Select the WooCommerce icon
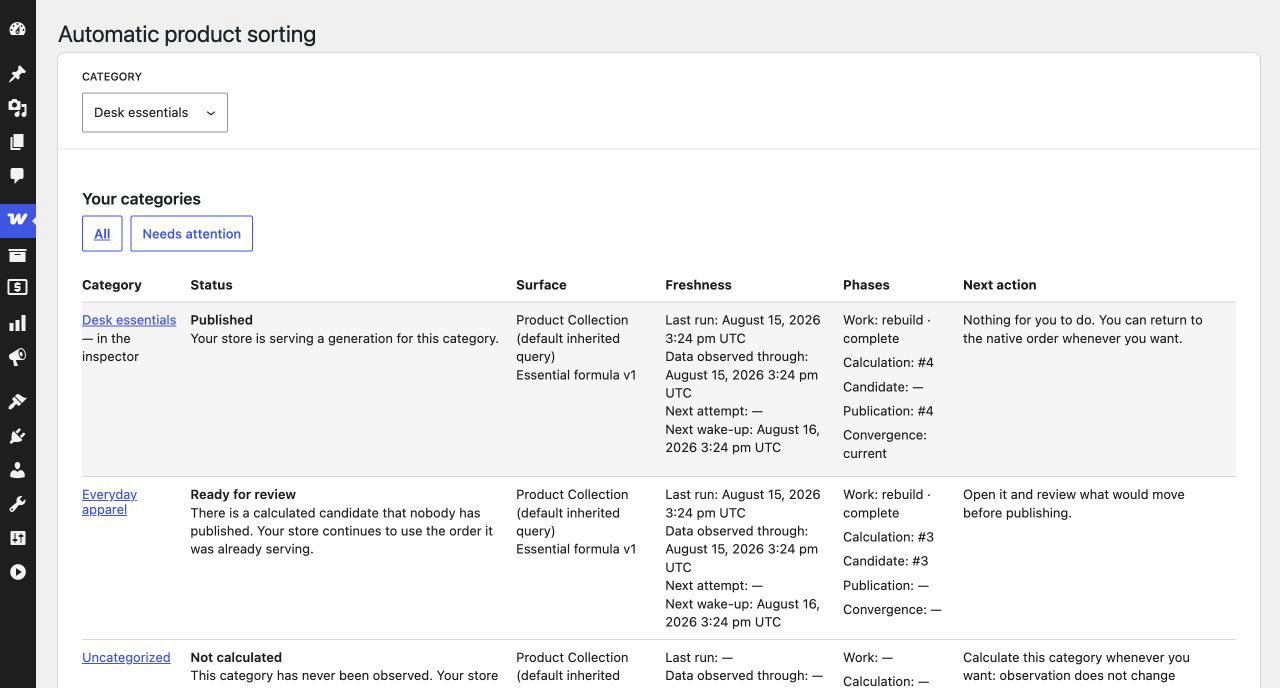1280x688 pixels. (x=17, y=219)
